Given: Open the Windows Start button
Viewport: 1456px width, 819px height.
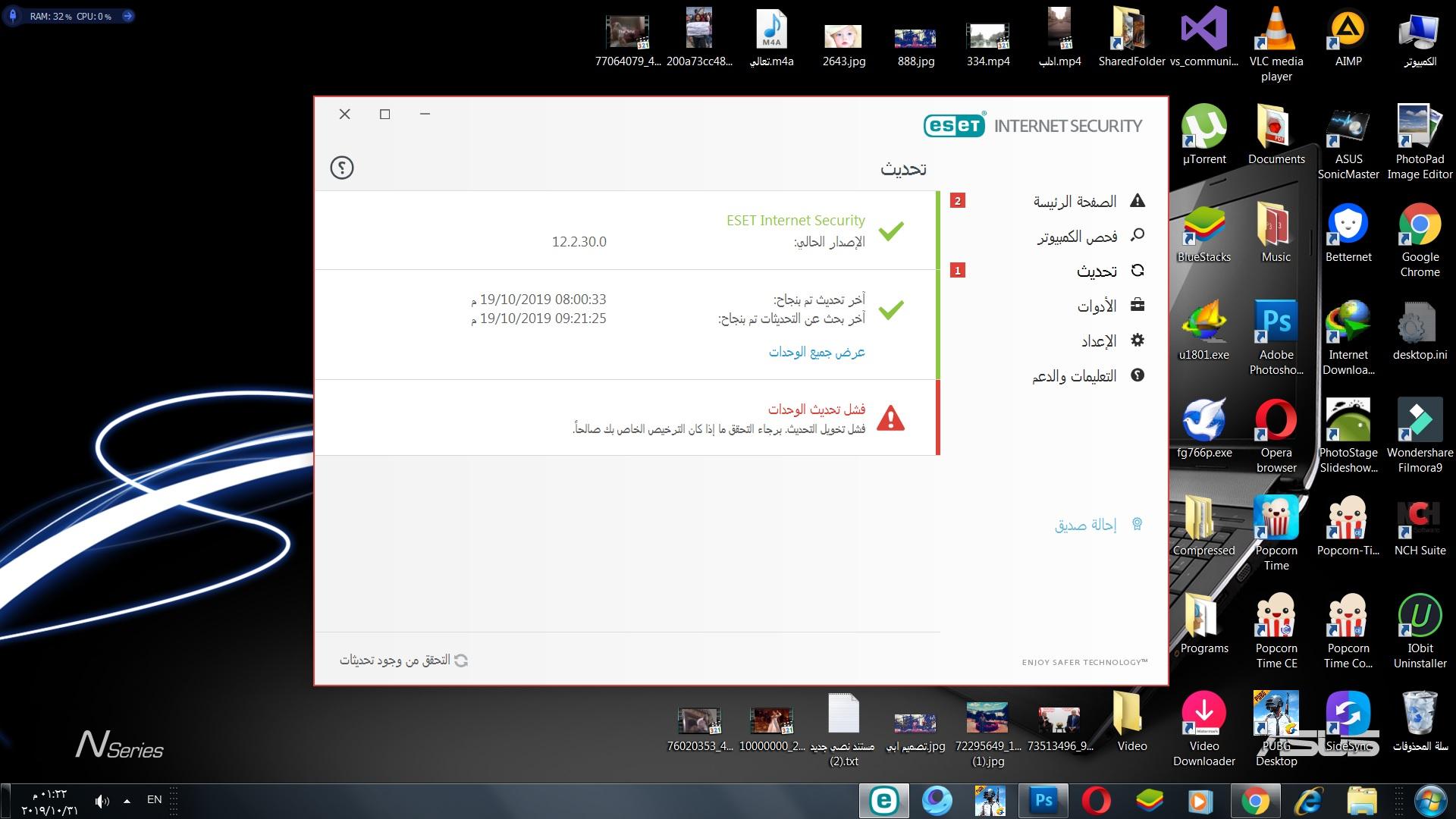Looking at the screenshot, I should pyautogui.click(x=1431, y=800).
